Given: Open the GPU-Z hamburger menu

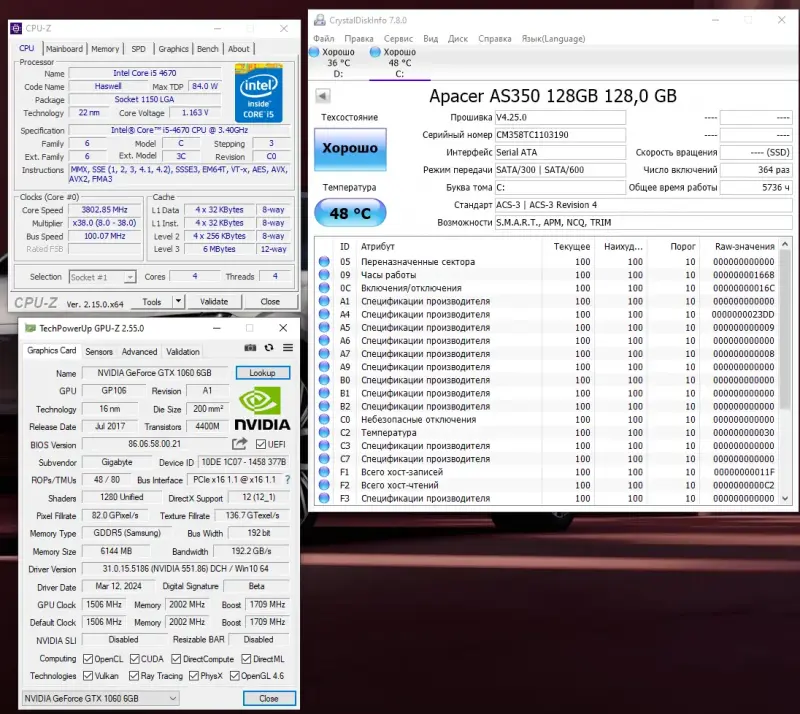Looking at the screenshot, I should pyautogui.click(x=288, y=348).
